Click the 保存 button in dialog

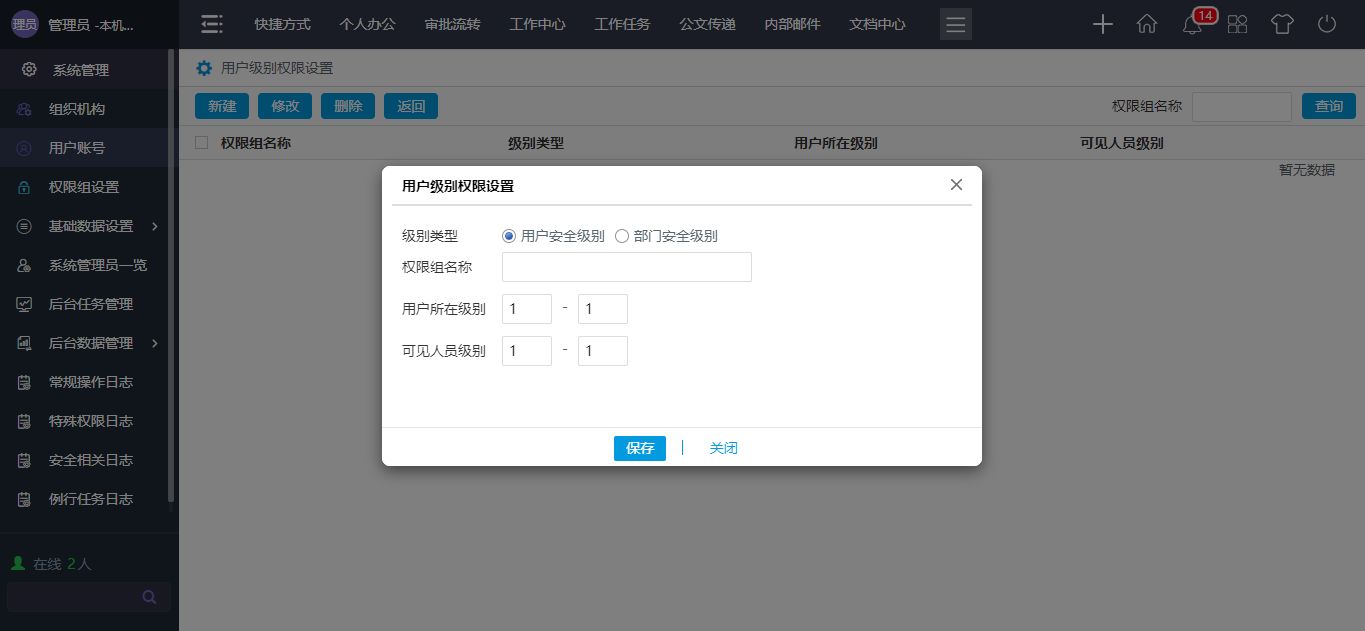coord(639,448)
